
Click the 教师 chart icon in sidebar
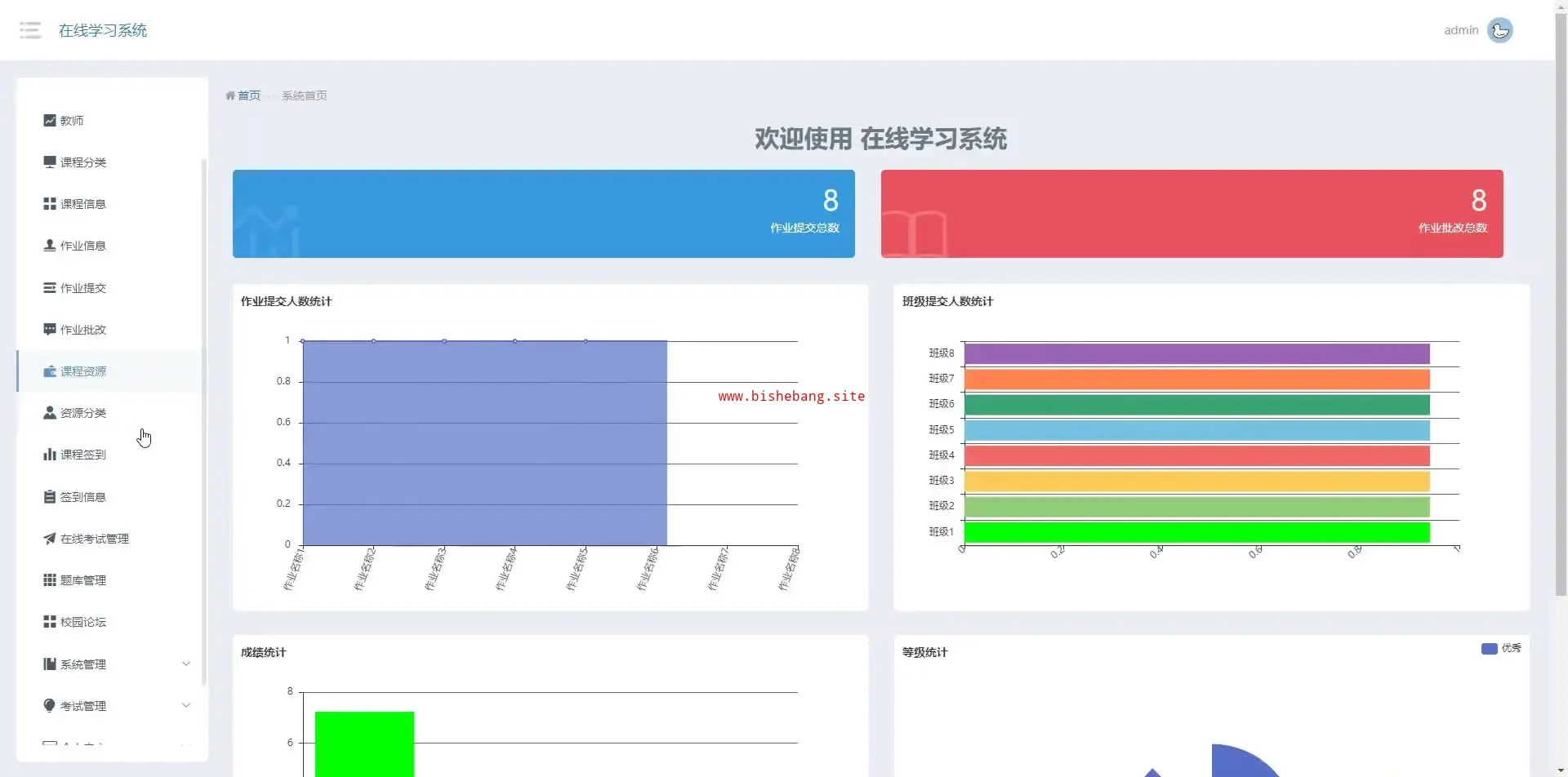coord(50,120)
